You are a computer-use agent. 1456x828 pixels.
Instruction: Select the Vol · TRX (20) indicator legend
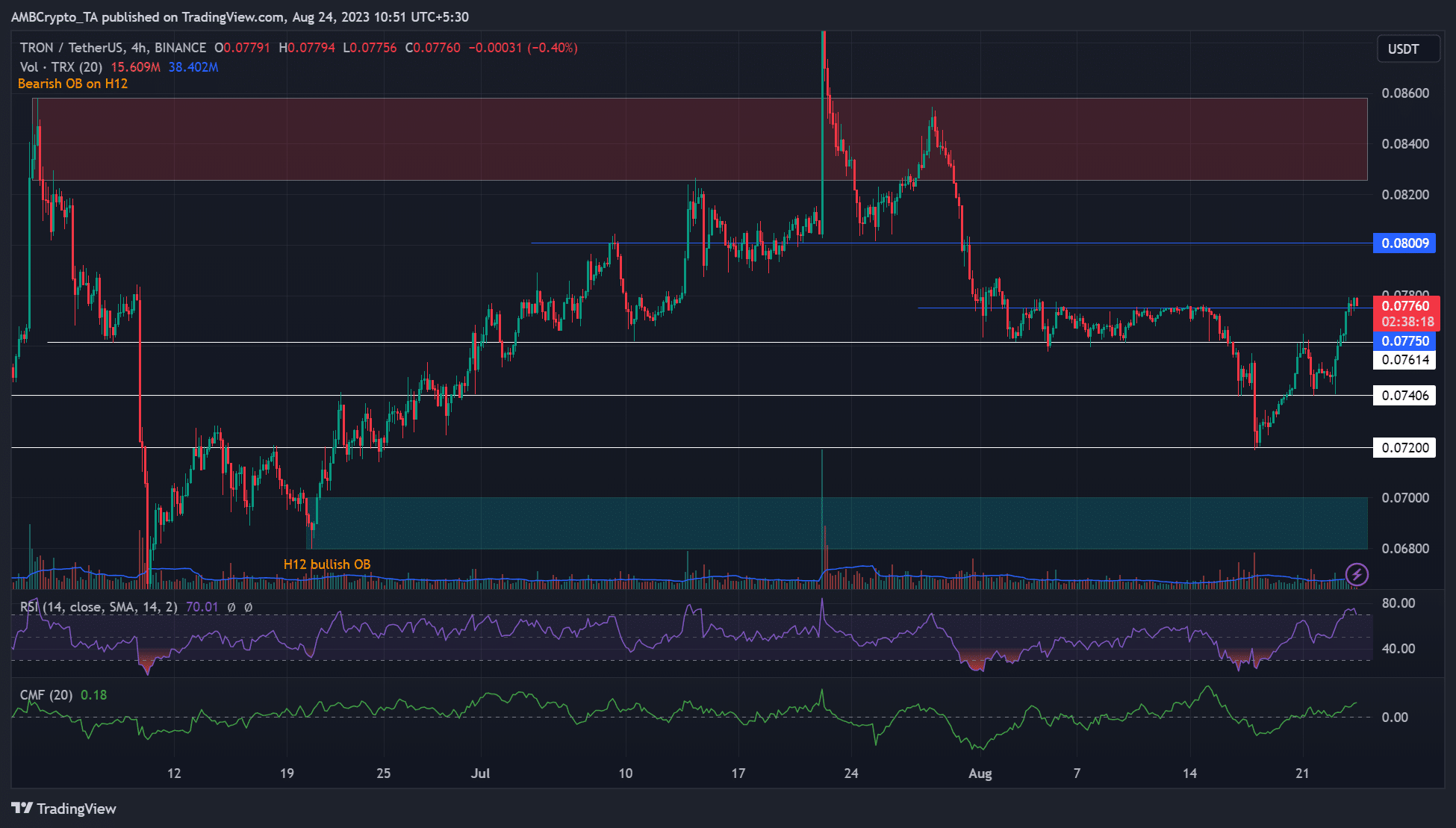click(x=61, y=67)
